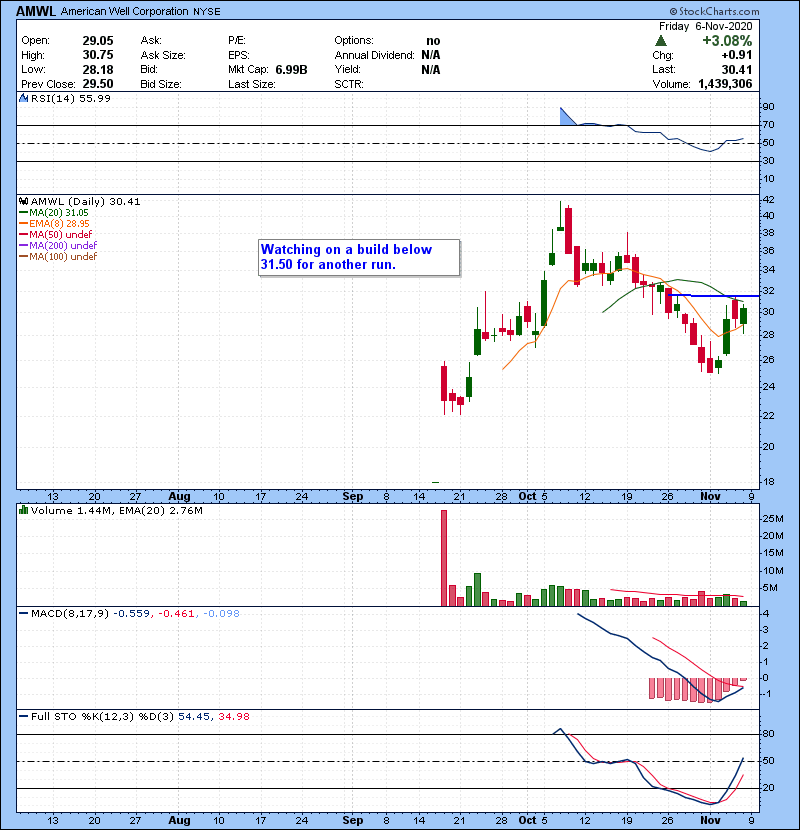Click the stochastic %K value 54.45

click(194, 716)
